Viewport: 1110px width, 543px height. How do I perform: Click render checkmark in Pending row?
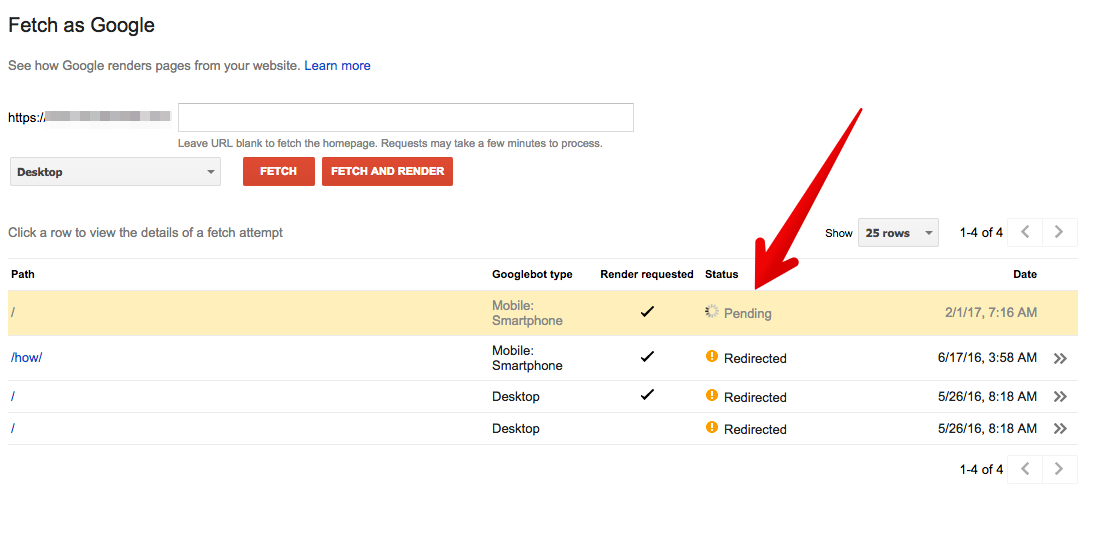click(x=646, y=311)
